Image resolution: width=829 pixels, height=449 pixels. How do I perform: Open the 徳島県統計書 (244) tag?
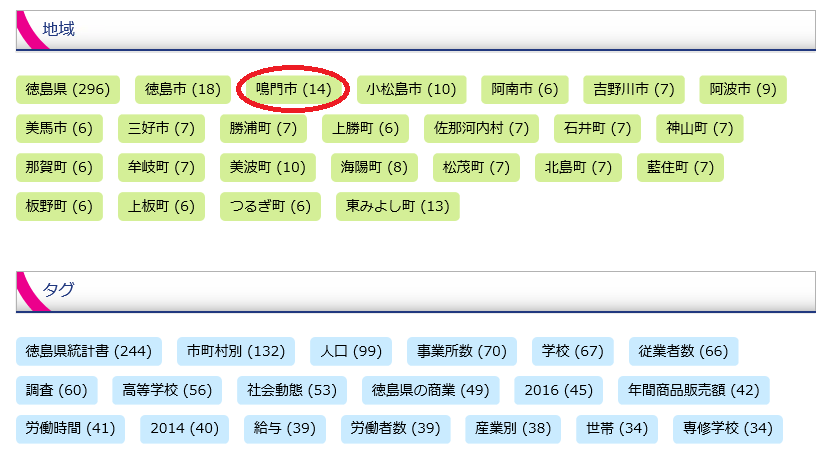point(89,351)
